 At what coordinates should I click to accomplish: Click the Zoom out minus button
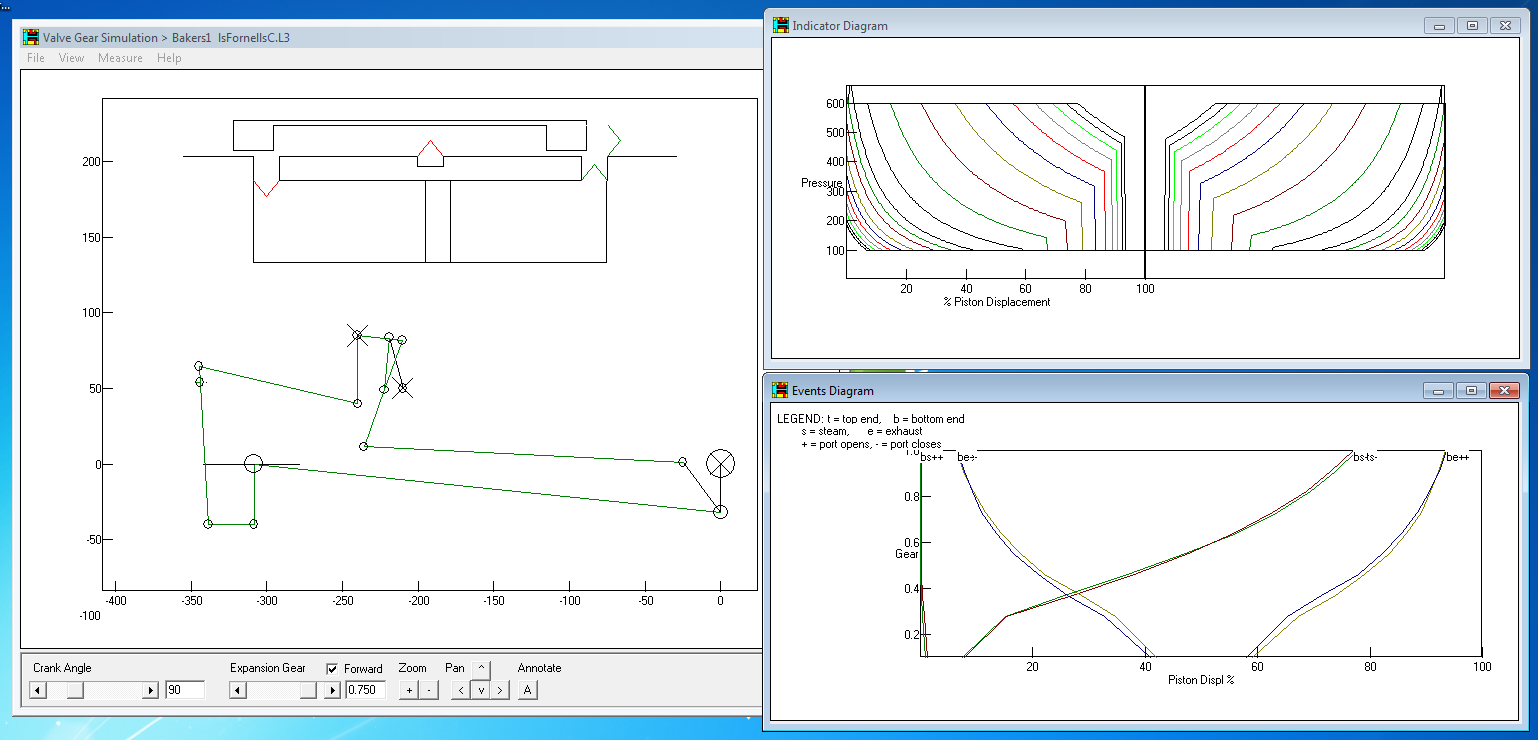pos(429,690)
